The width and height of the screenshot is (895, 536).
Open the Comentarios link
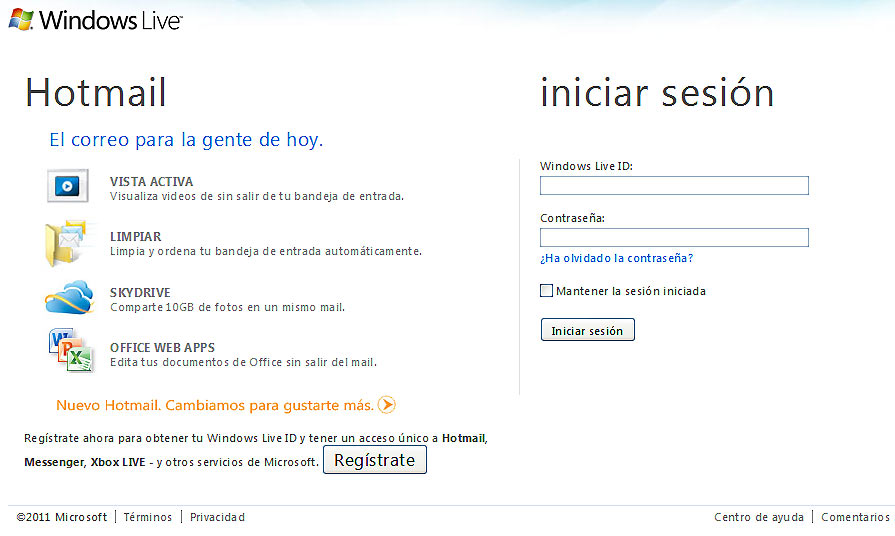(x=855, y=517)
